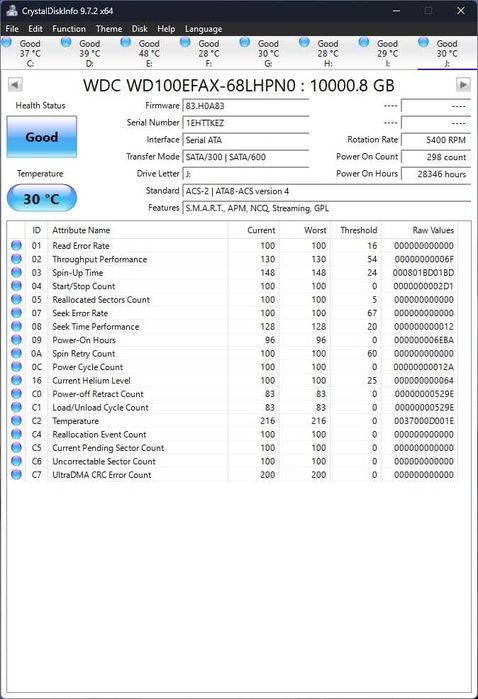Select drive J: tab
The width and height of the screenshot is (478, 699).
447,53
